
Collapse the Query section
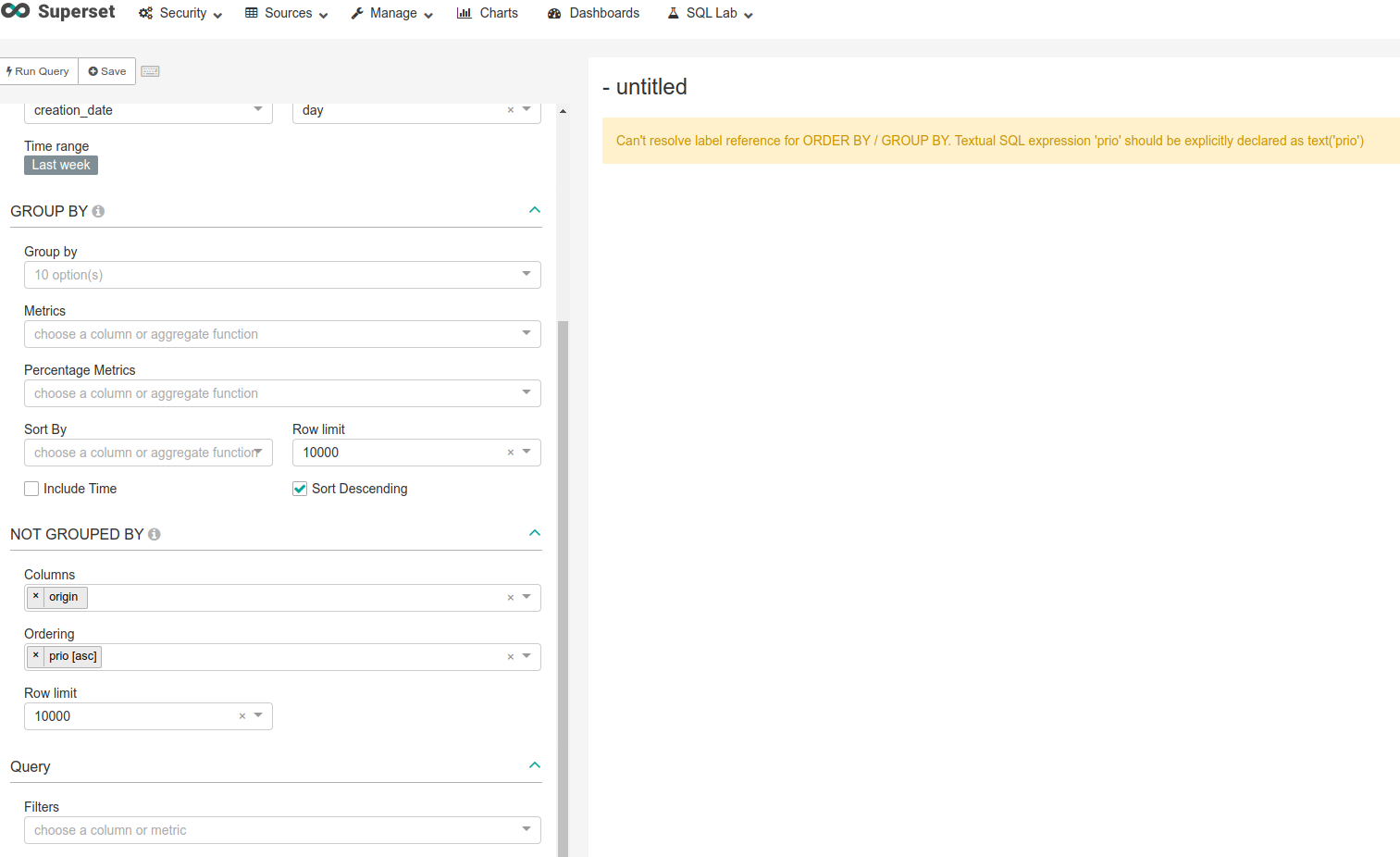(x=534, y=765)
